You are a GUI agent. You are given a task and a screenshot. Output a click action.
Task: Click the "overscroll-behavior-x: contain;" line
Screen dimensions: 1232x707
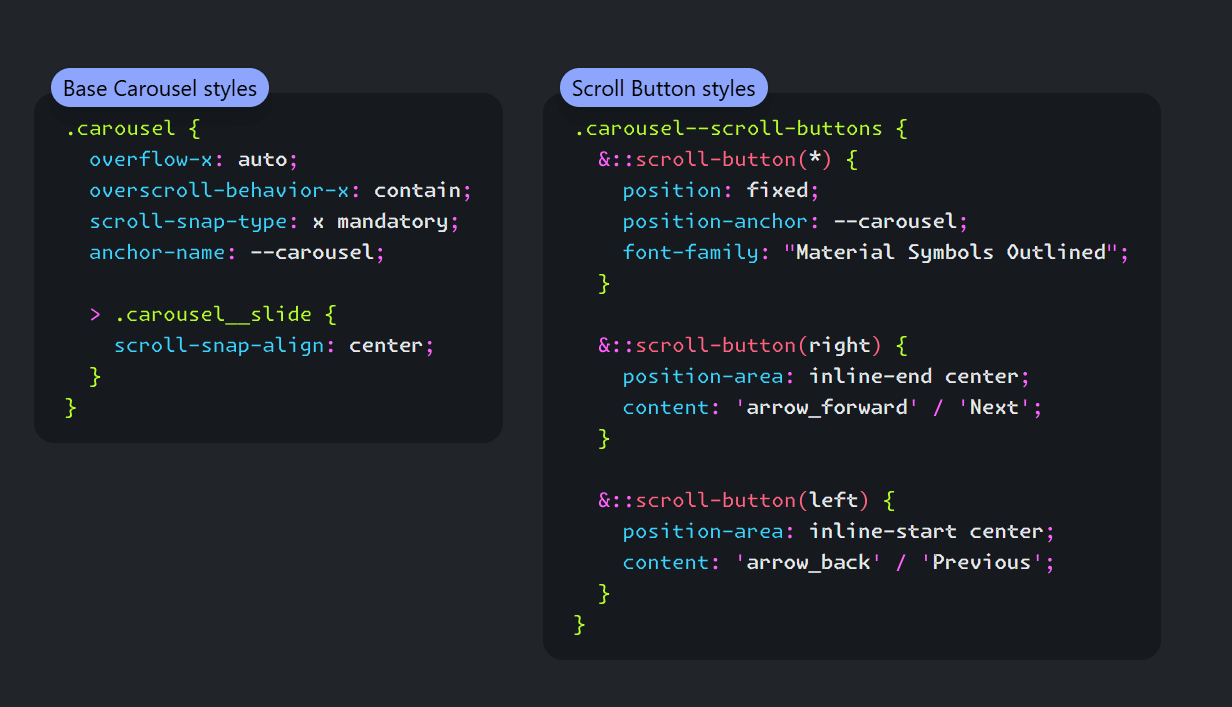(280, 190)
